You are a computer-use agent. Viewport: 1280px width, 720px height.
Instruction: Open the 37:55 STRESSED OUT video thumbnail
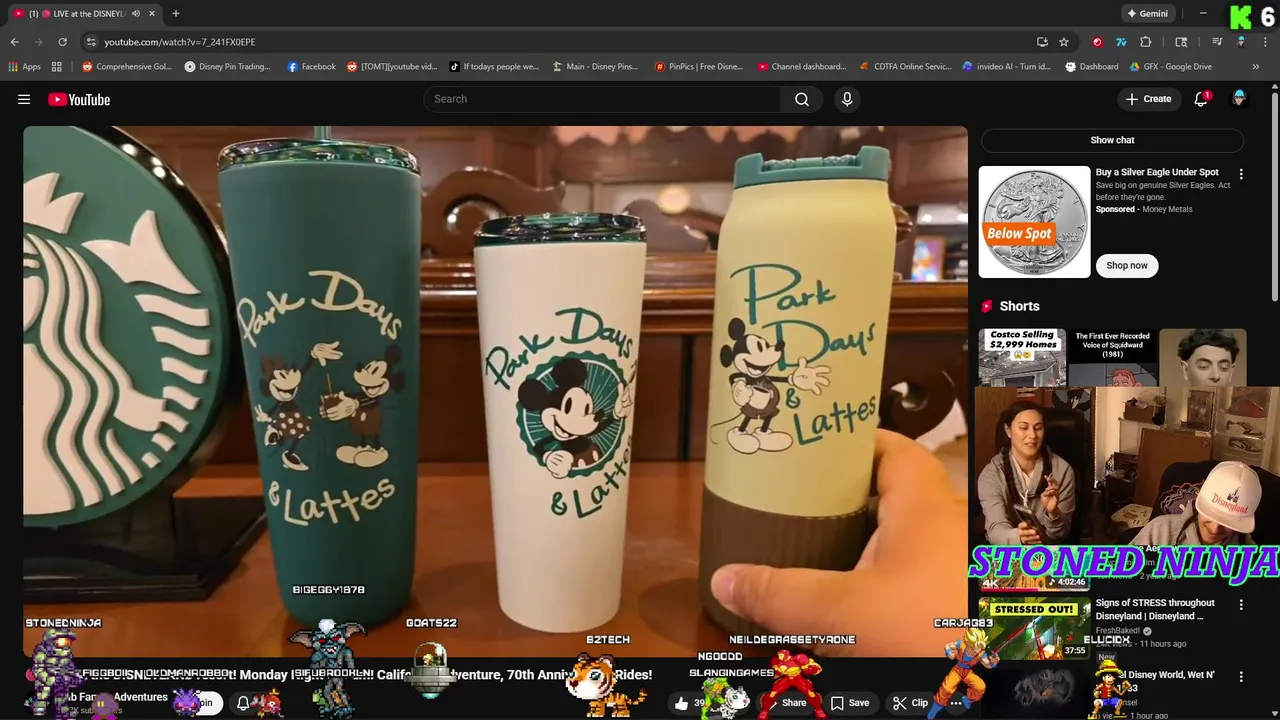1034,627
